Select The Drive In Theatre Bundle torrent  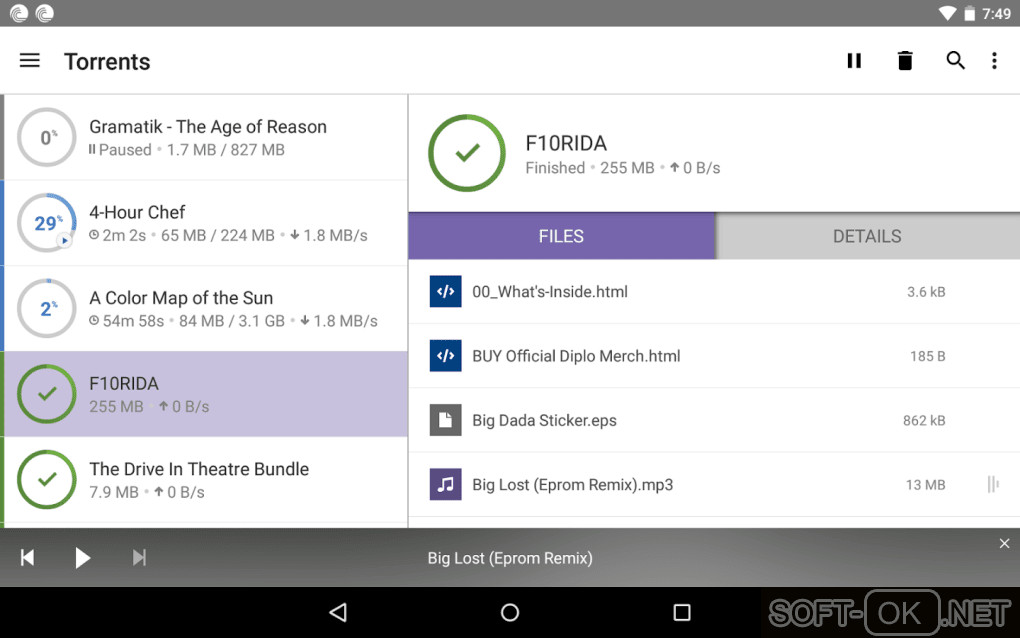point(207,479)
